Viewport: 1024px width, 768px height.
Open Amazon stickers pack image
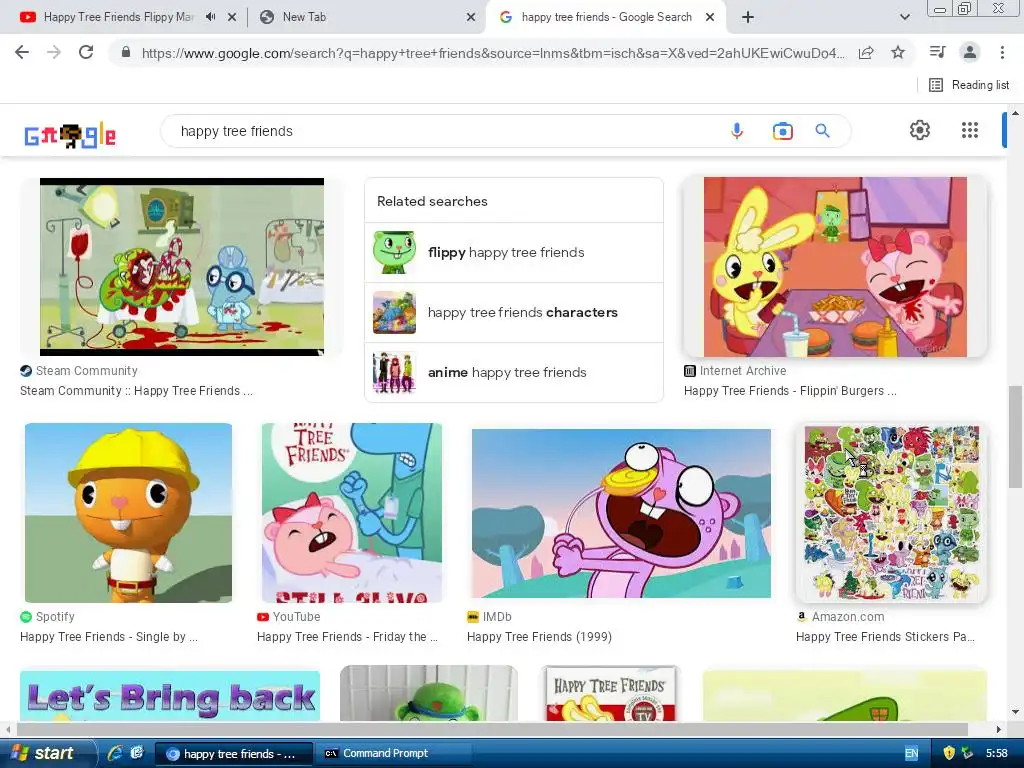click(891, 513)
